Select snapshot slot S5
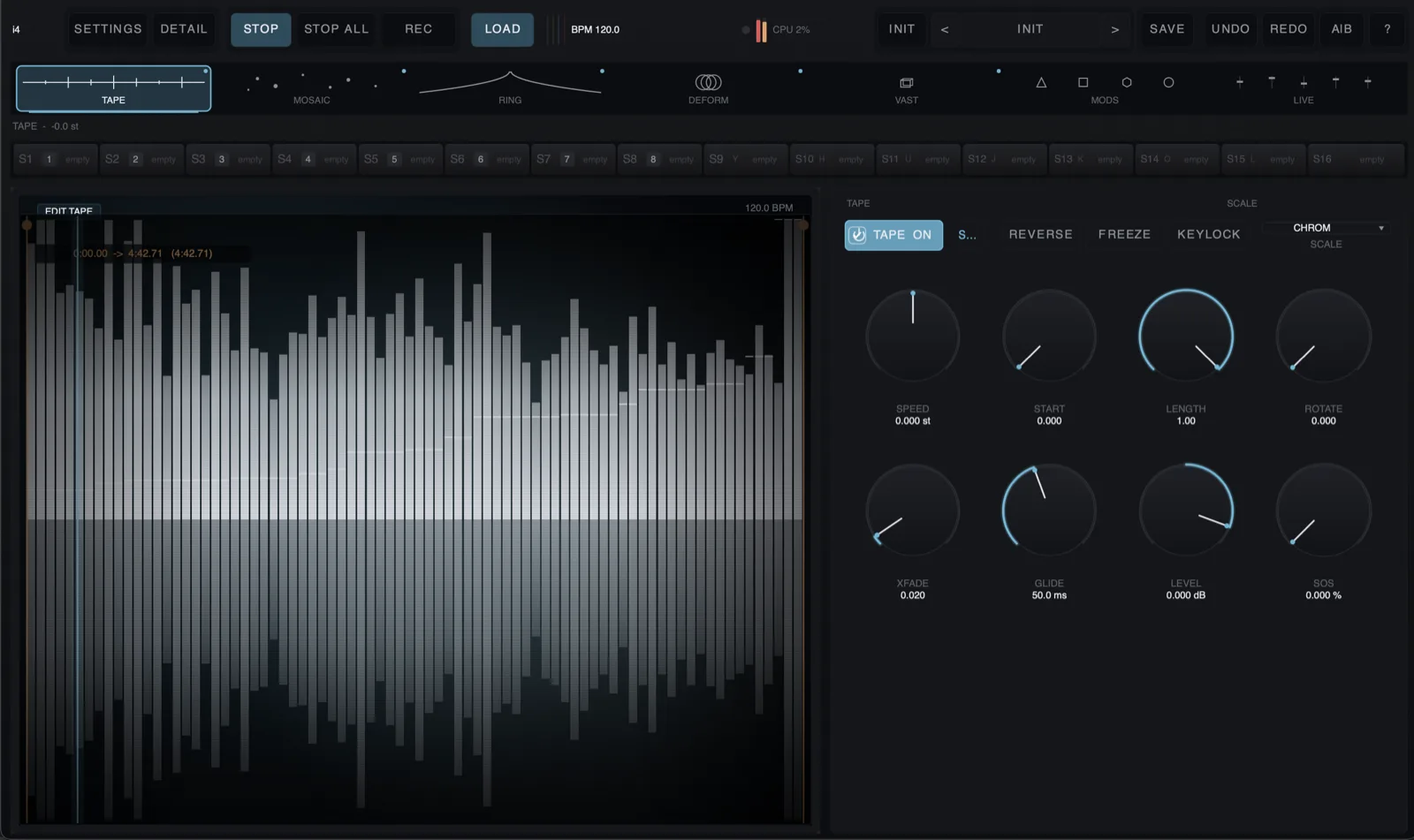This screenshot has width=1414, height=840. (400, 159)
